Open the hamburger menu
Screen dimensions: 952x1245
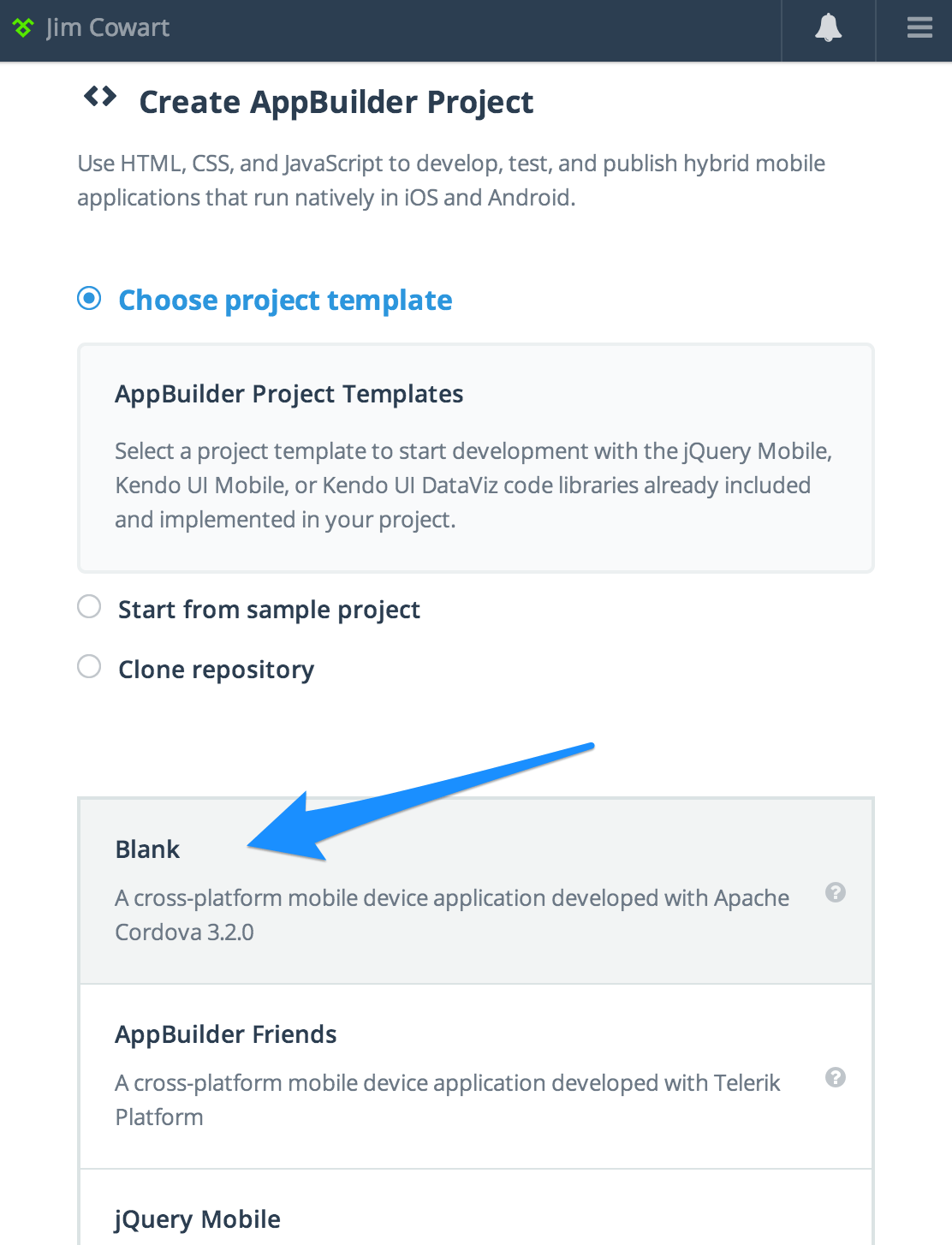pyautogui.click(x=919, y=29)
